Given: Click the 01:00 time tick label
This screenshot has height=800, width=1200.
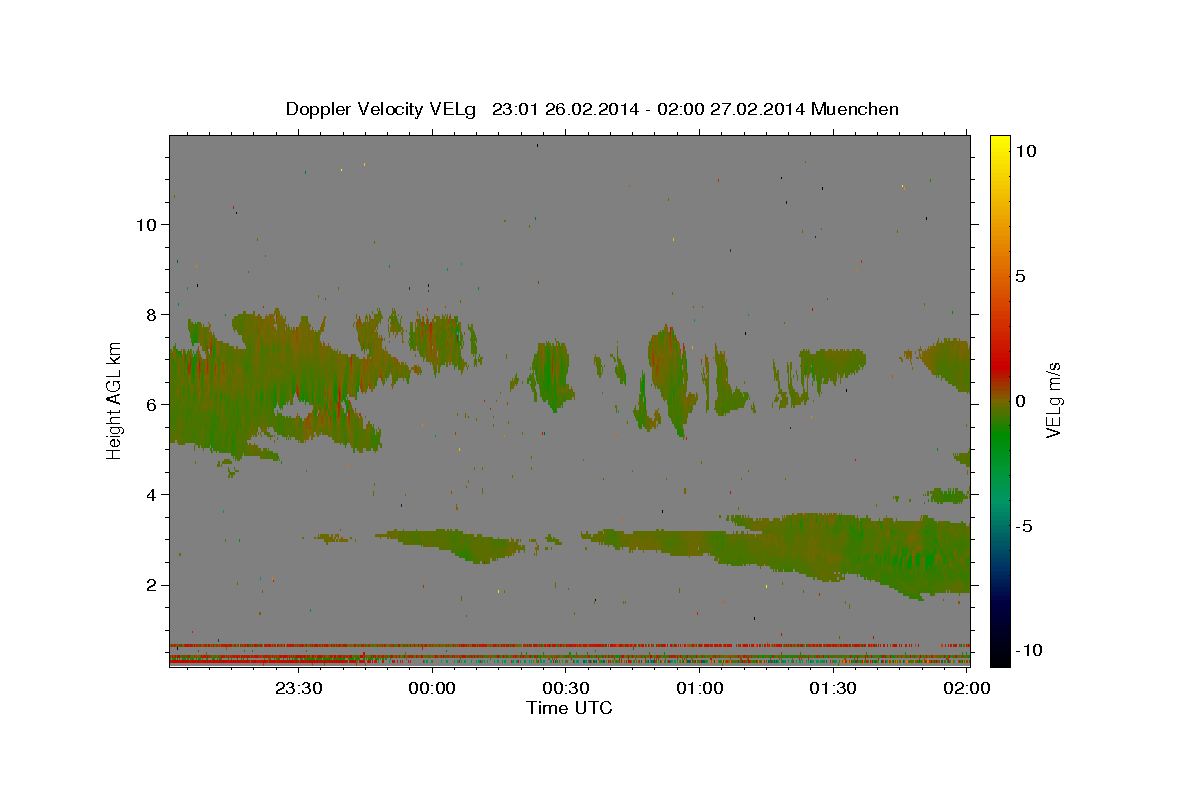Looking at the screenshot, I should tap(700, 688).
